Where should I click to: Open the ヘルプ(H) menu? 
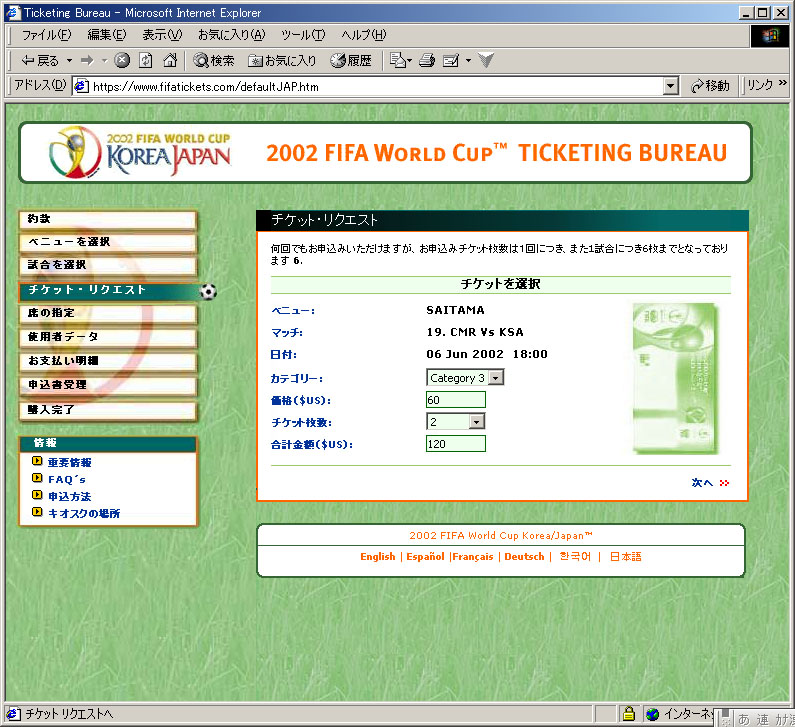(364, 34)
